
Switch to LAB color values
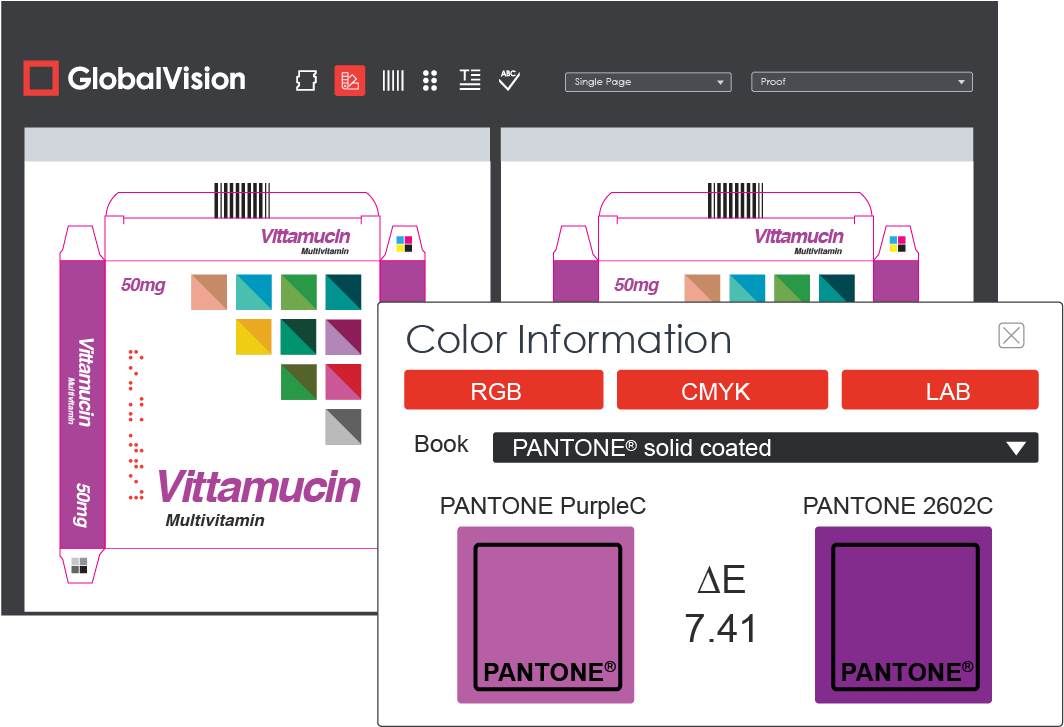tap(940, 390)
